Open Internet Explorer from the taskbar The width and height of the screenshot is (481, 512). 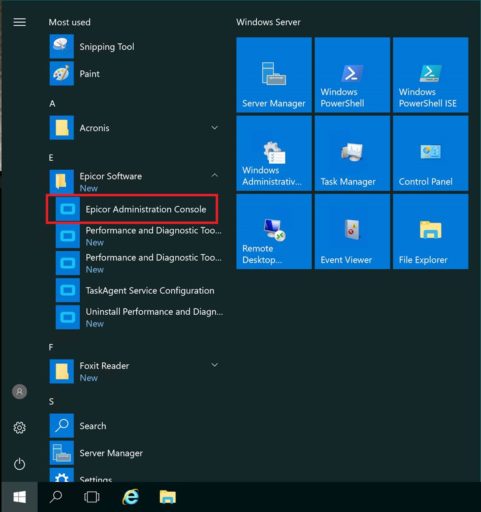pyautogui.click(x=131, y=497)
